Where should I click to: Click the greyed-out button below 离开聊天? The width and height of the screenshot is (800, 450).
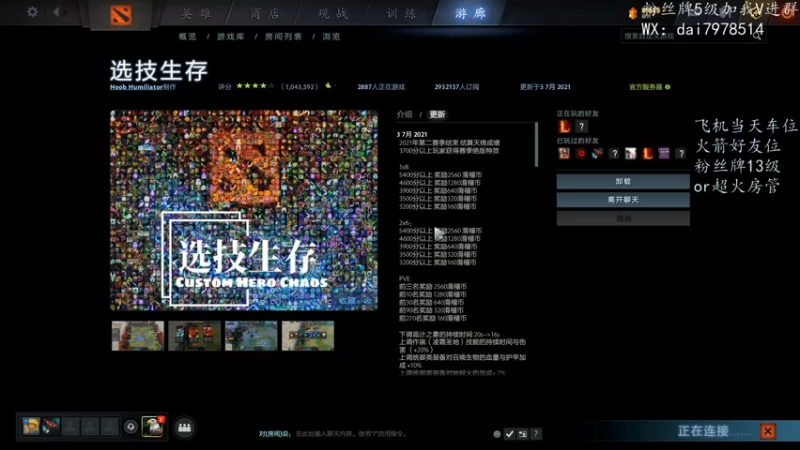coord(623,218)
